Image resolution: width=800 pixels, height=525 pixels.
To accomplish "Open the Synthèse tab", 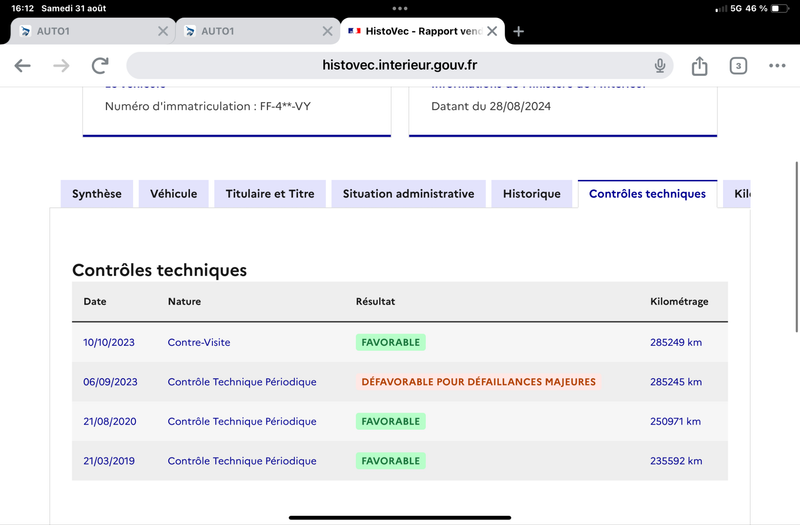I will point(97,194).
